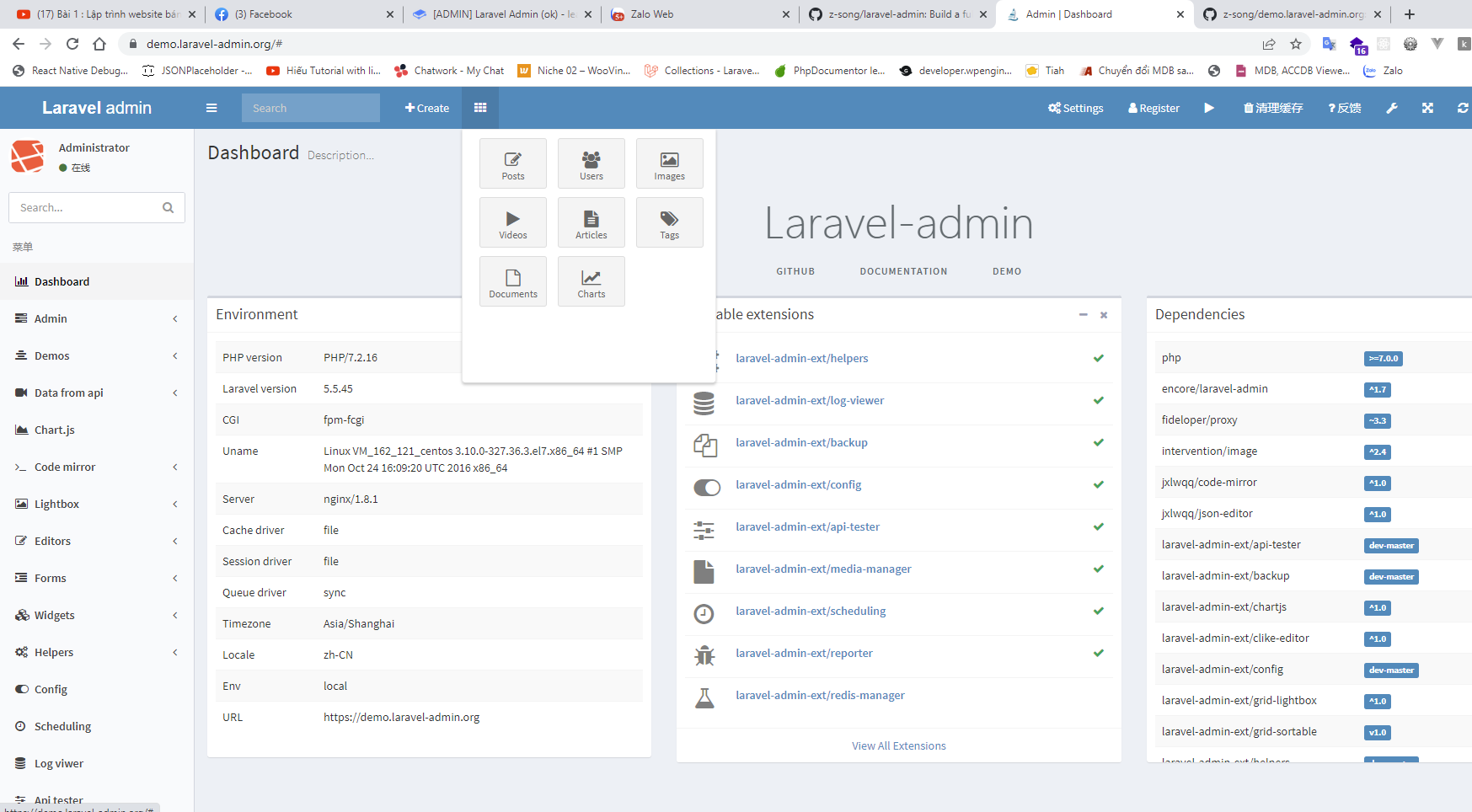Expand the Demos sidebar menu
The image size is (1472, 812).
click(x=96, y=355)
